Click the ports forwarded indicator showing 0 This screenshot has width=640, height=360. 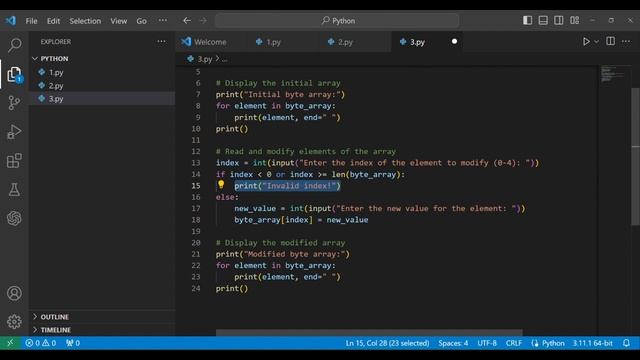coord(73,343)
